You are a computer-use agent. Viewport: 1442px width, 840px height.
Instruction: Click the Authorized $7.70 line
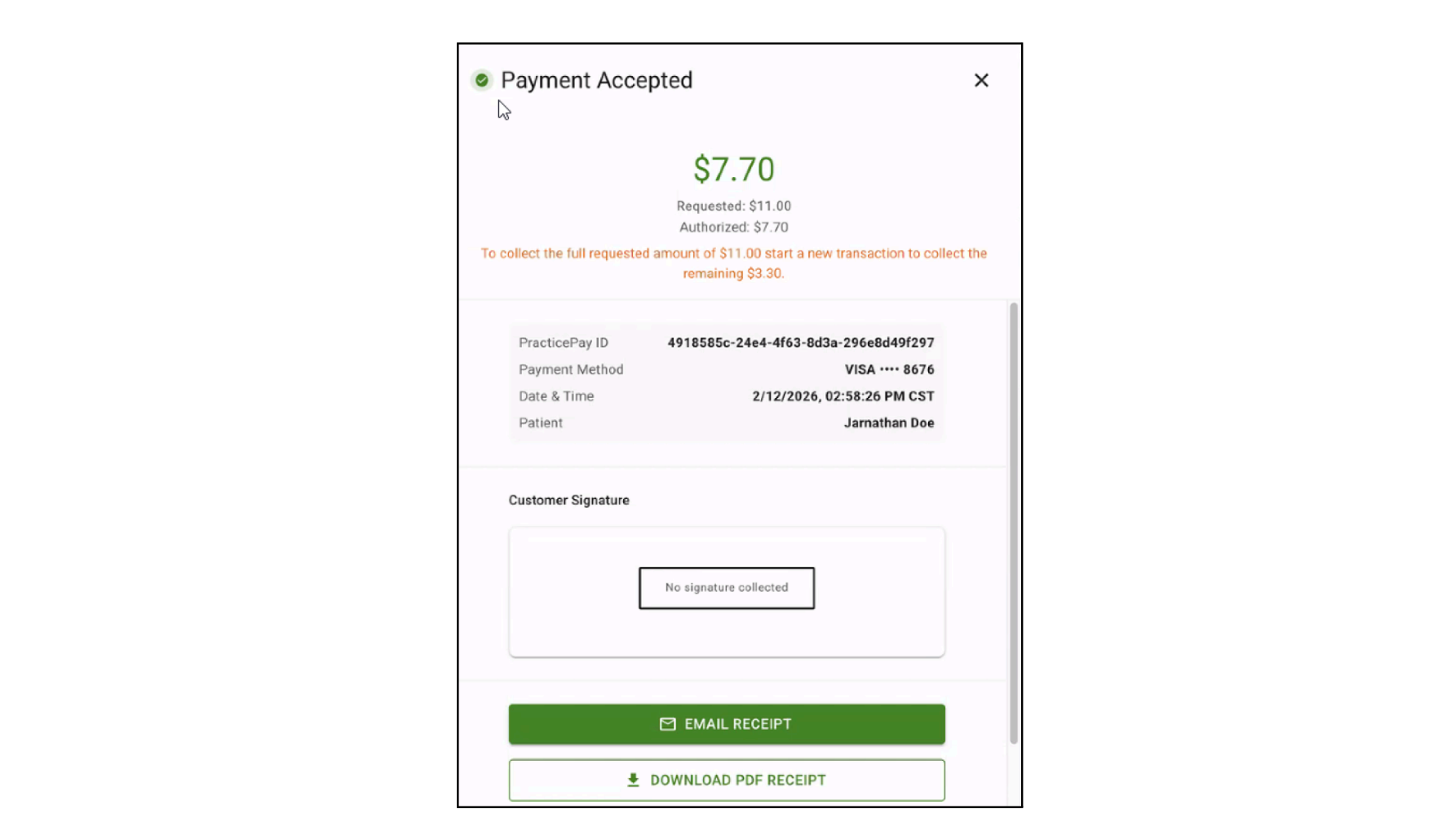tap(732, 227)
